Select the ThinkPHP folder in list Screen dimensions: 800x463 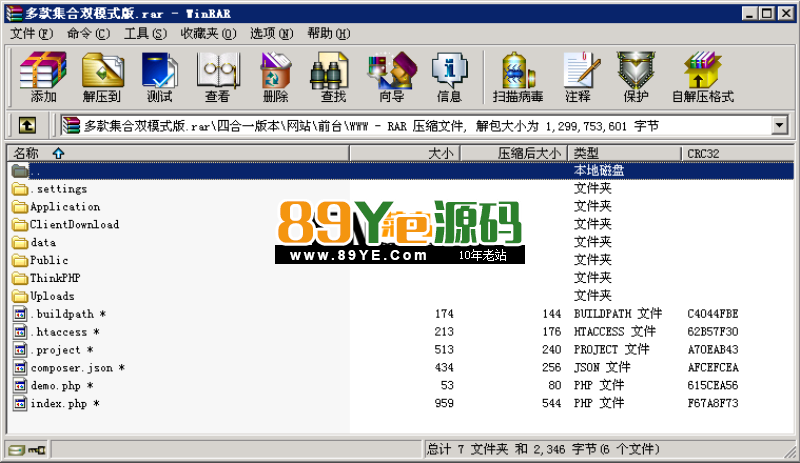pos(55,278)
